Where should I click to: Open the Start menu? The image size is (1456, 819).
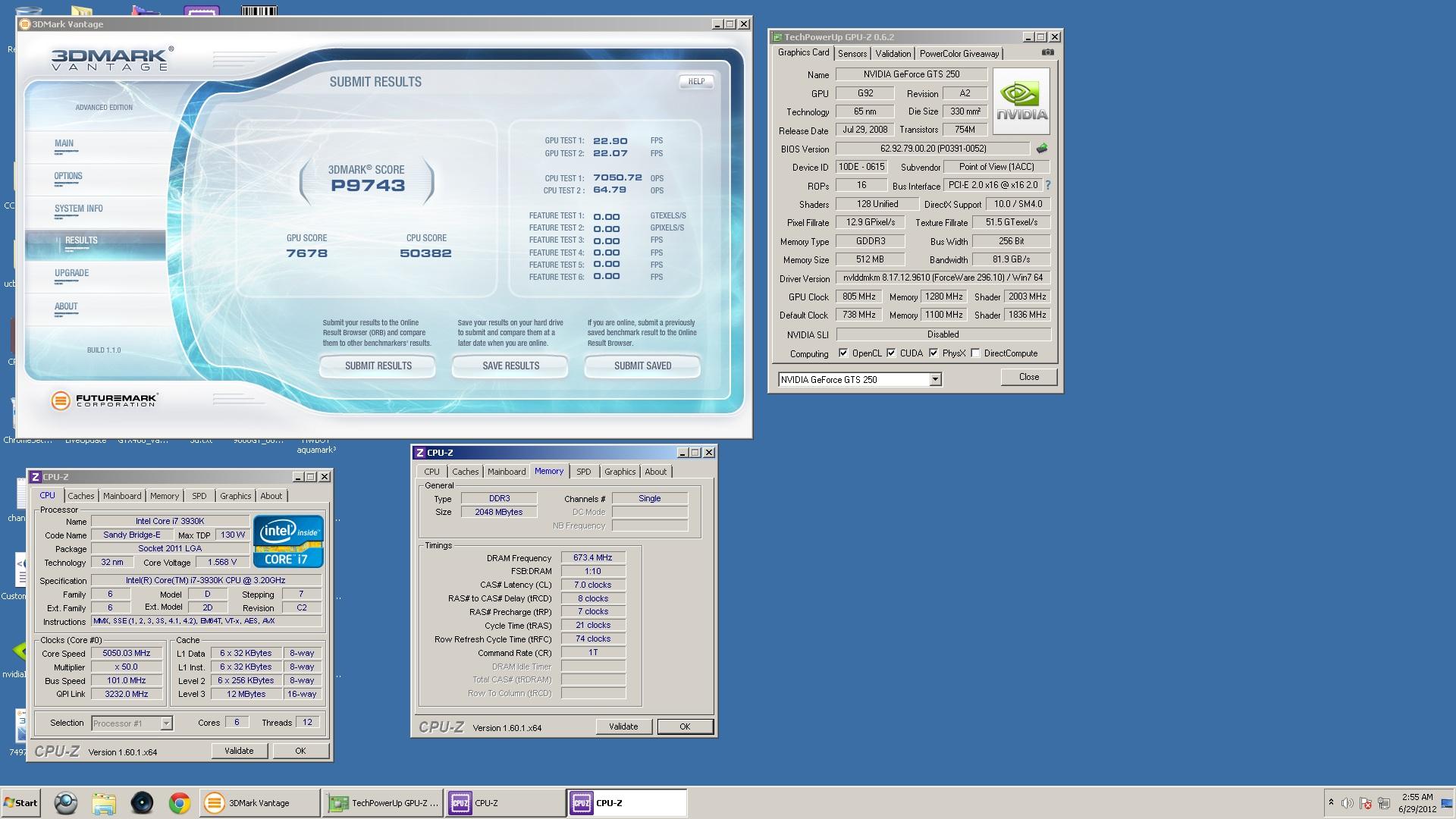[x=20, y=803]
